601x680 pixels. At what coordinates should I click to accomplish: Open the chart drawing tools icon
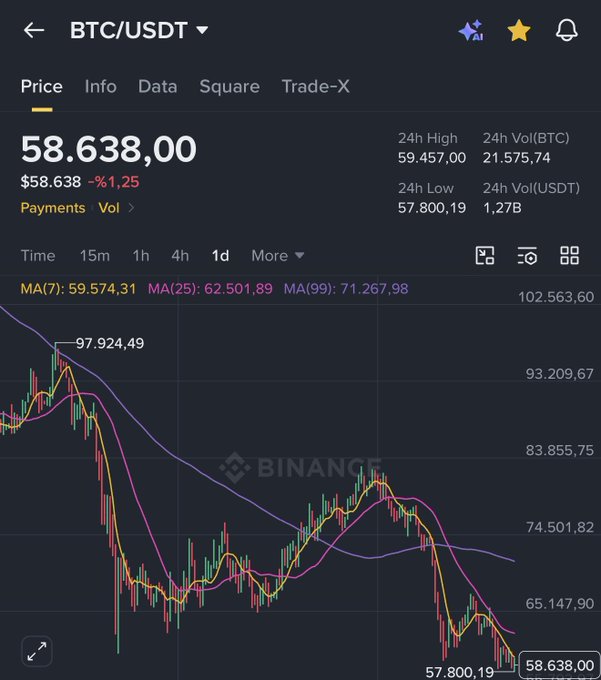tap(485, 255)
